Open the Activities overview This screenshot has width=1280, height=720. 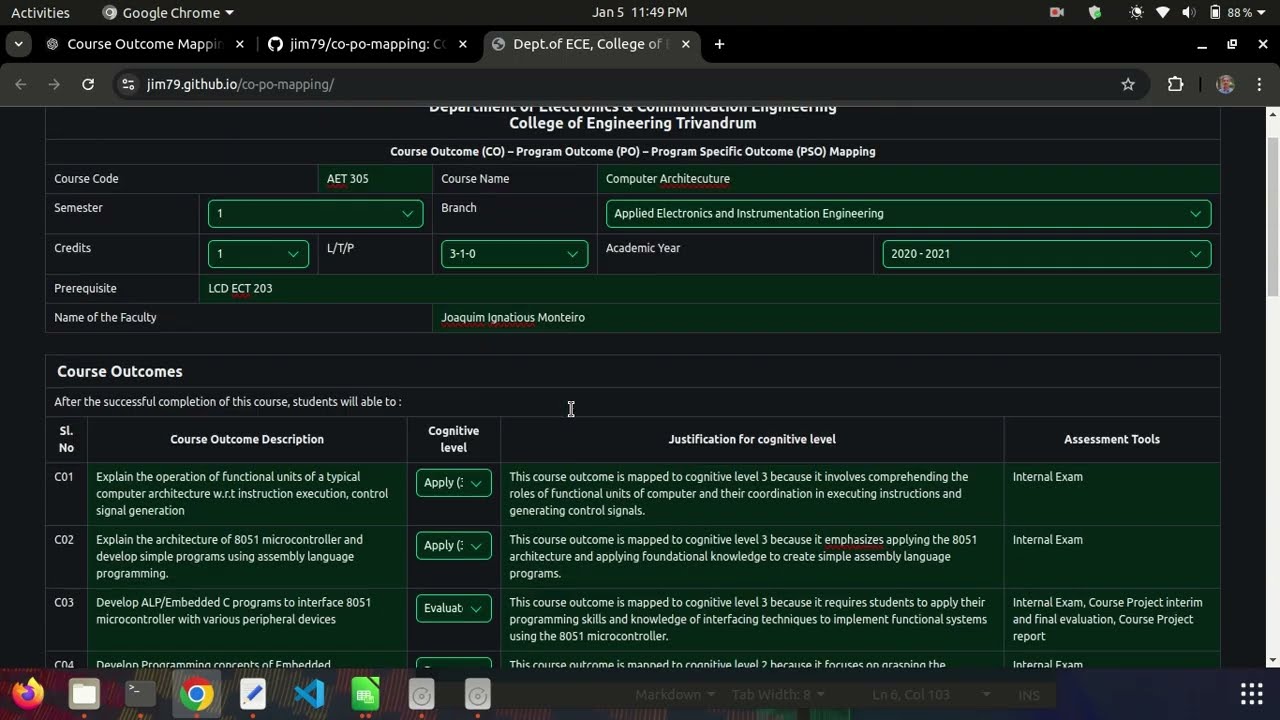(40, 12)
